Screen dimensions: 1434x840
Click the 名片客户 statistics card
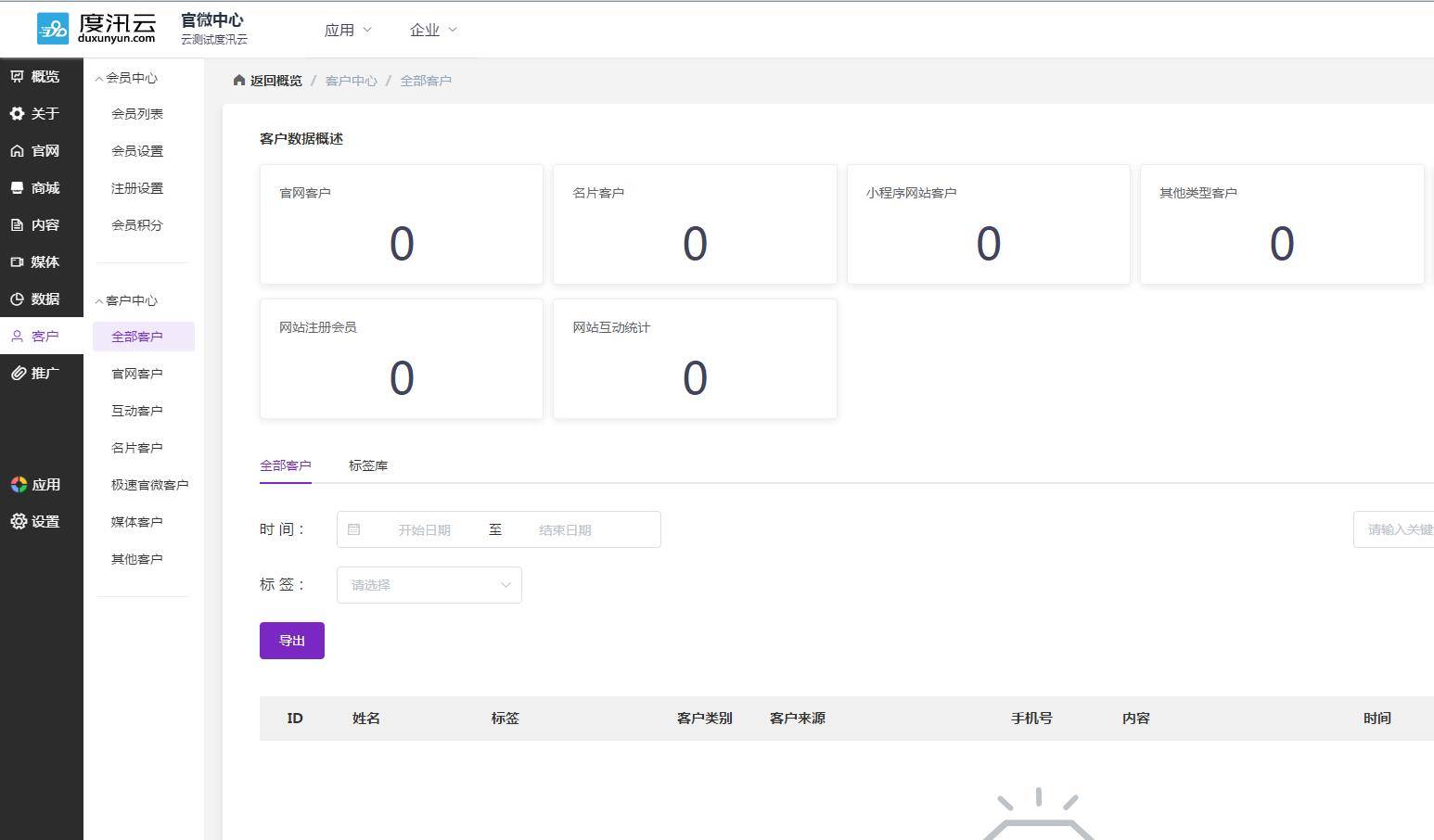coord(695,224)
